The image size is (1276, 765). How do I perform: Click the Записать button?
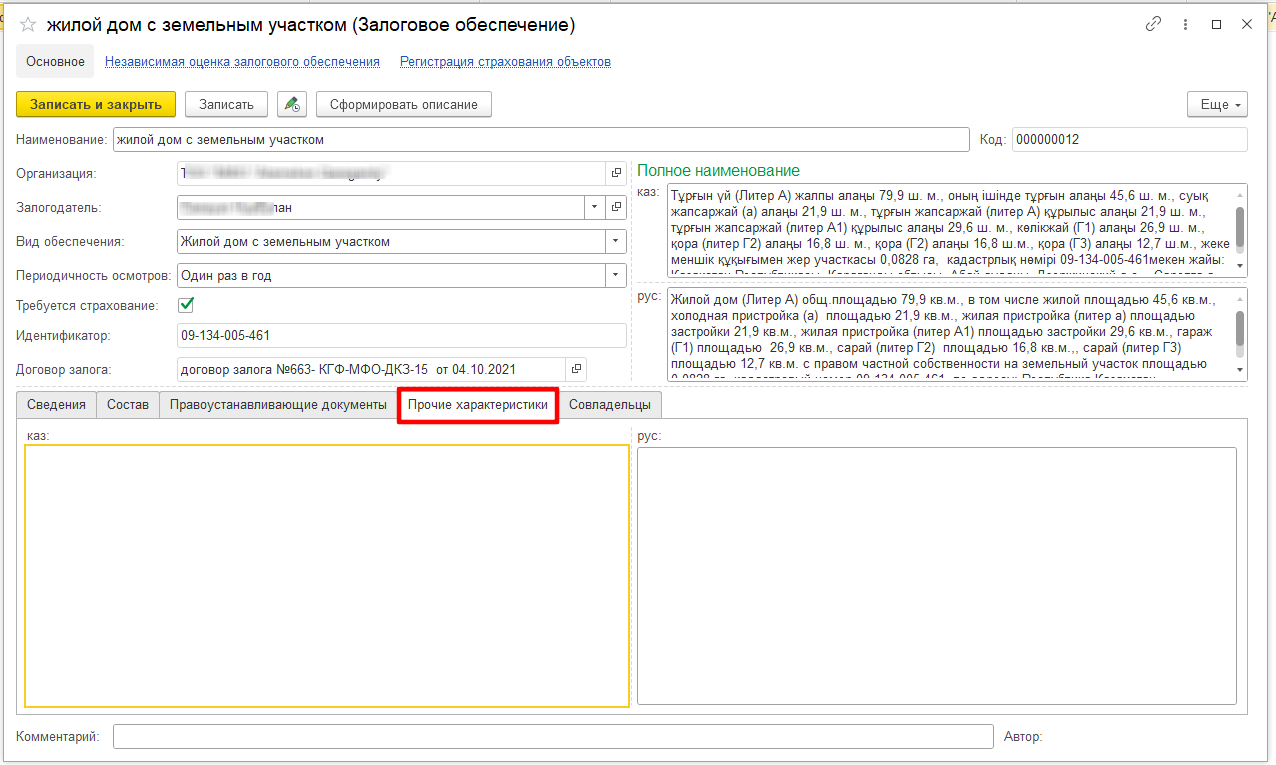[226, 104]
